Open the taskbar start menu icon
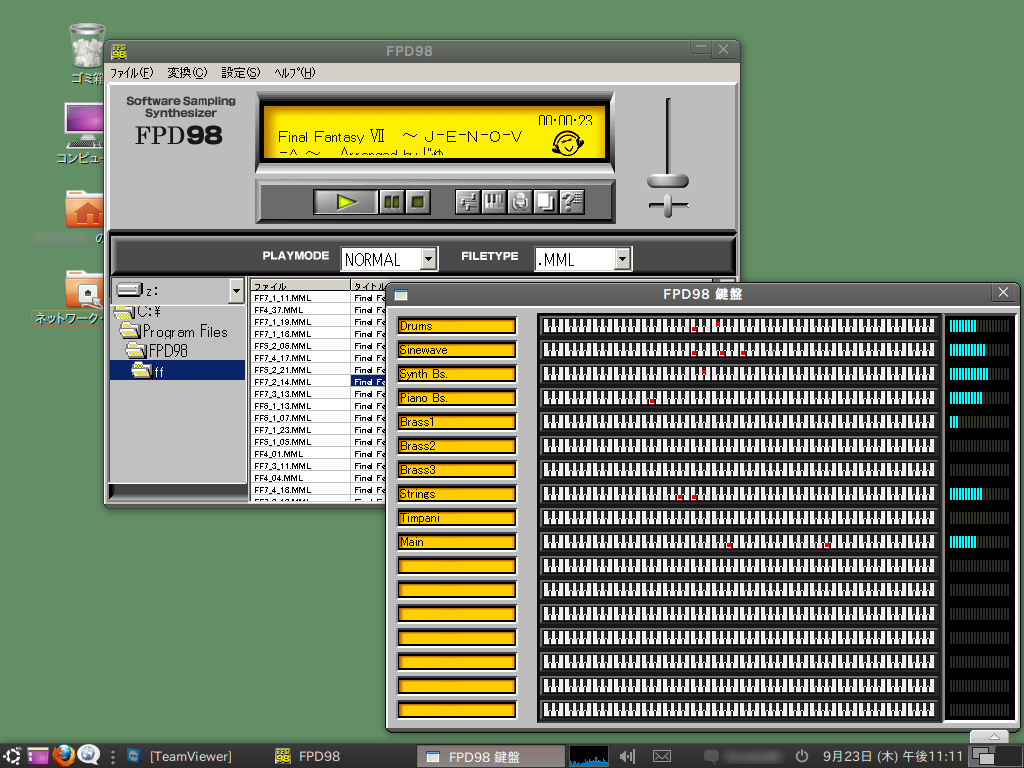 click(x=12, y=756)
